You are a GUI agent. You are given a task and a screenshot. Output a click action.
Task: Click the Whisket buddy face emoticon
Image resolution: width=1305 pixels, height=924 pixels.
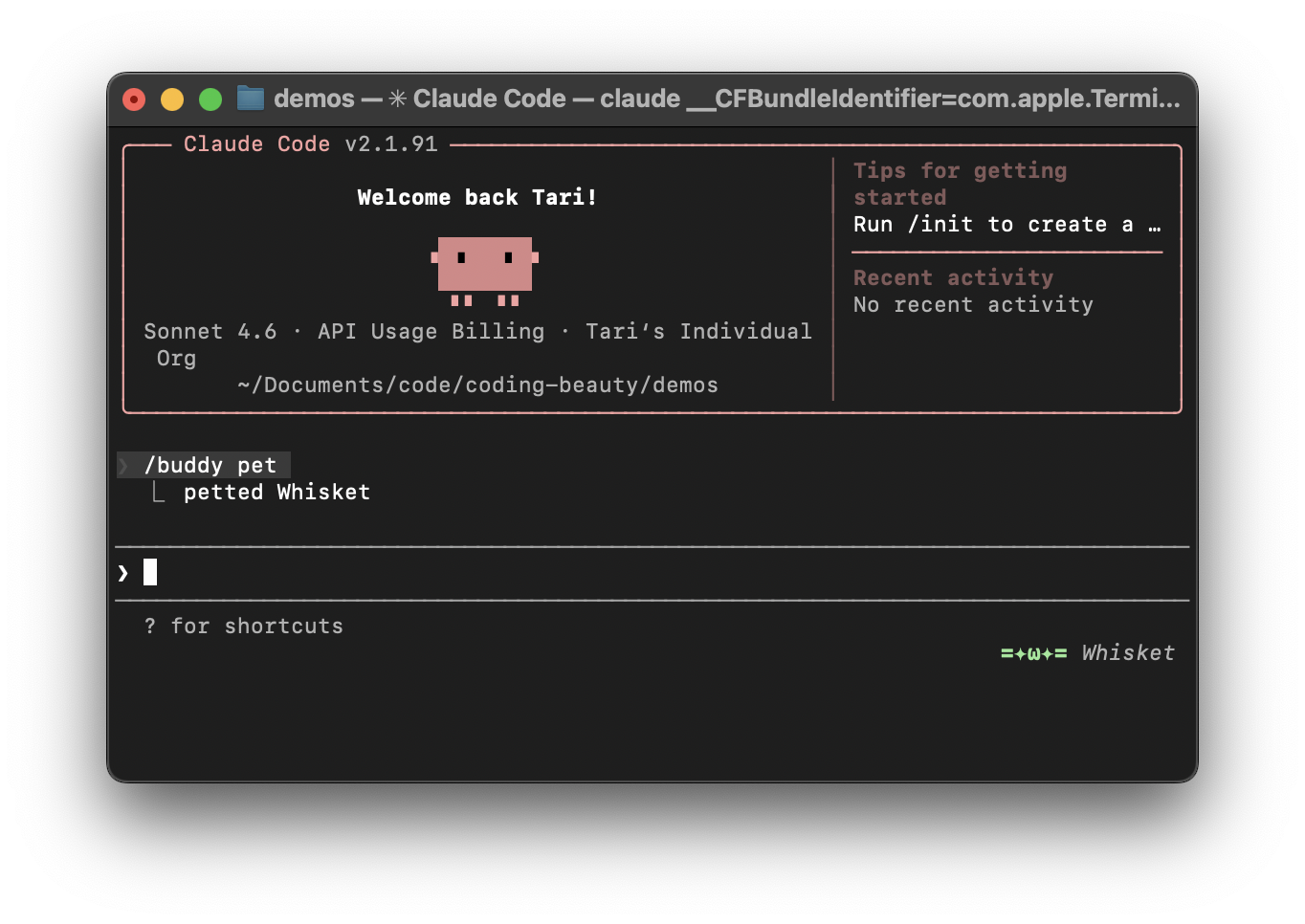pyautogui.click(x=1033, y=653)
